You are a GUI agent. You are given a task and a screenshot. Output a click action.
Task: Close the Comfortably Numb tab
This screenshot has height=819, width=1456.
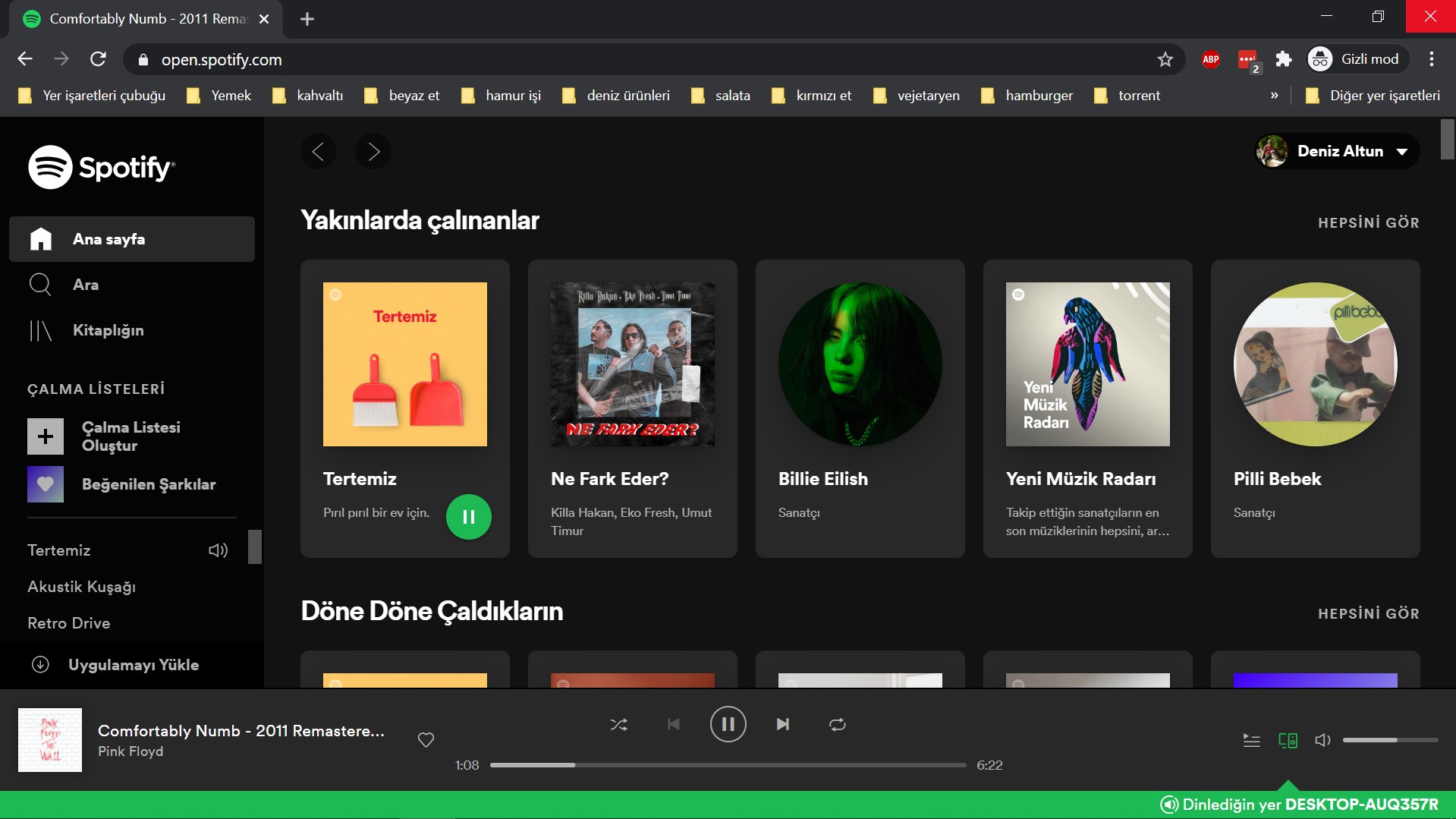click(264, 19)
